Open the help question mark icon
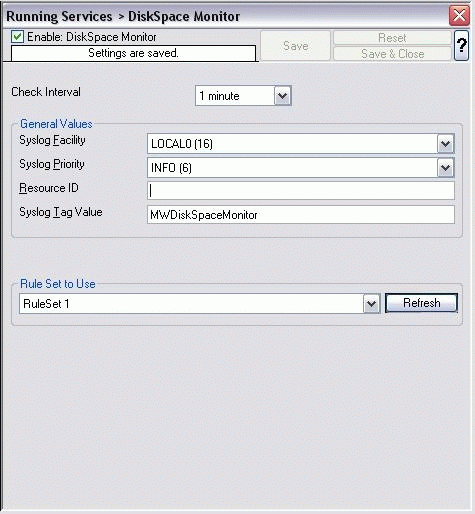This screenshot has height=514, width=475. 461,46
